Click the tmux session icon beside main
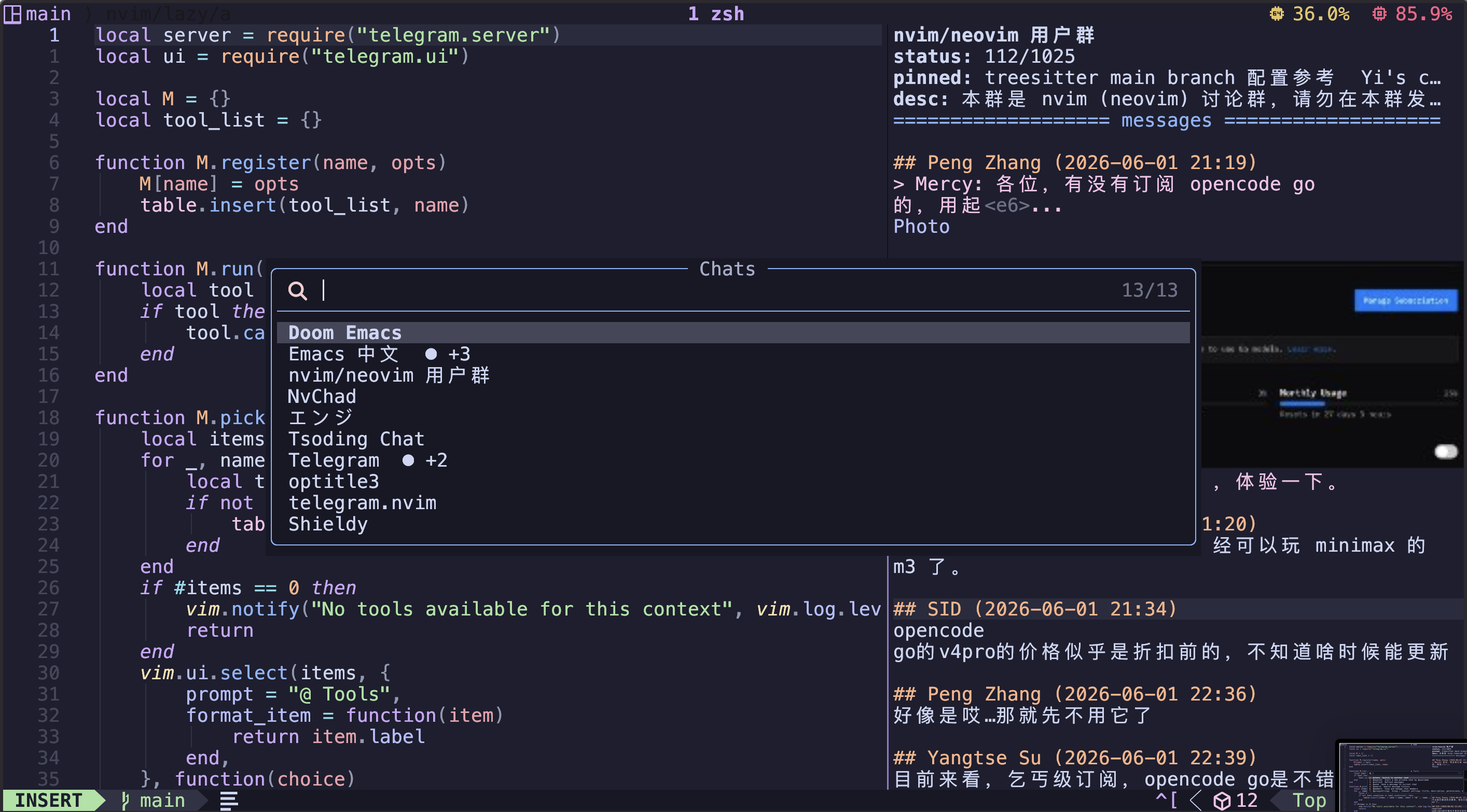This screenshot has height=812, width=1467. (x=12, y=13)
